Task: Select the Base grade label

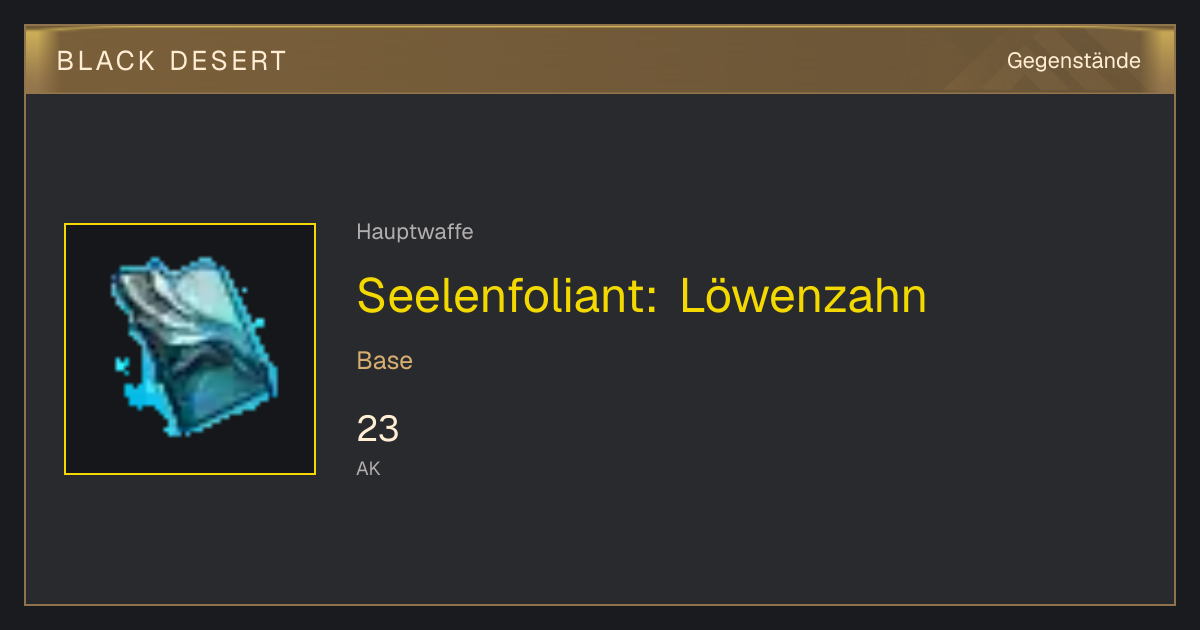Action: pos(385,361)
